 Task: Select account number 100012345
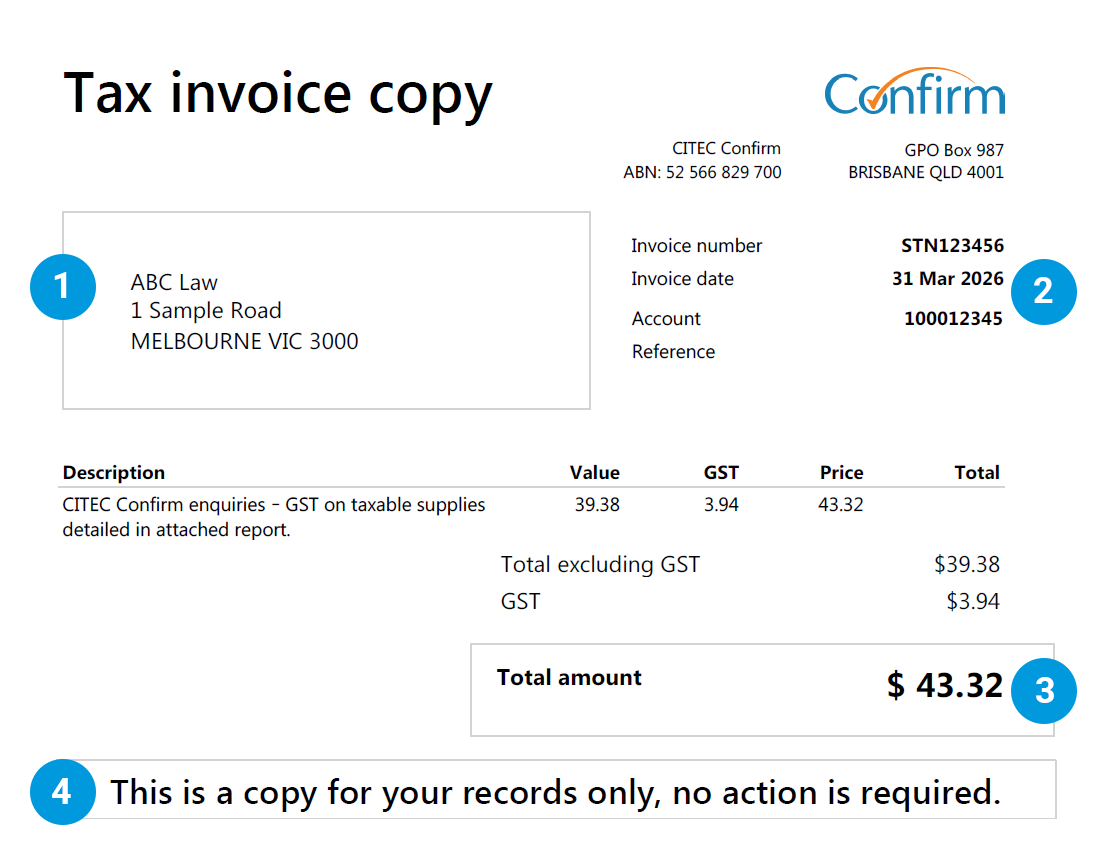(953, 319)
